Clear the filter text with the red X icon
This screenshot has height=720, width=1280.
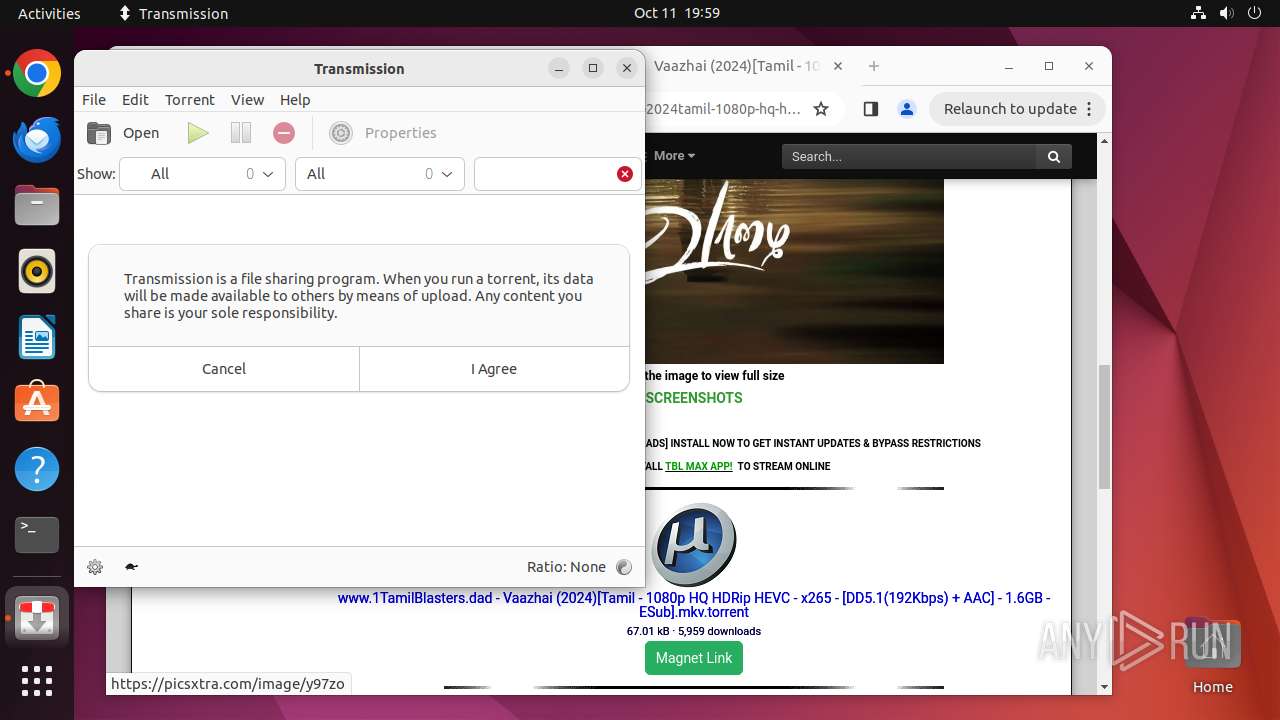pos(625,174)
